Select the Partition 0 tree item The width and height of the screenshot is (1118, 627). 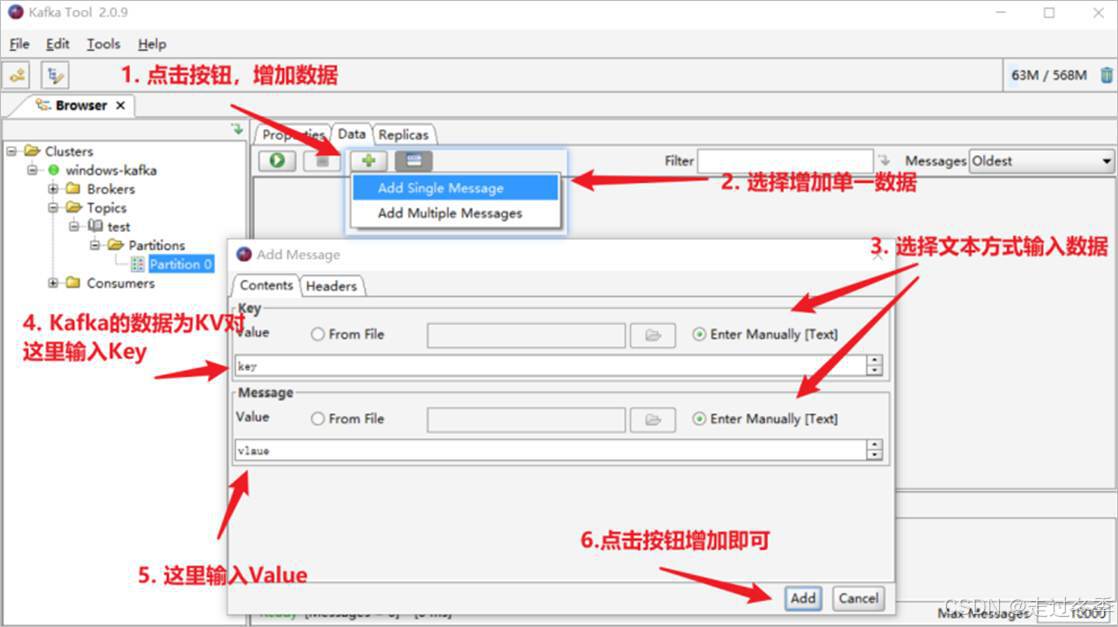(x=180, y=264)
